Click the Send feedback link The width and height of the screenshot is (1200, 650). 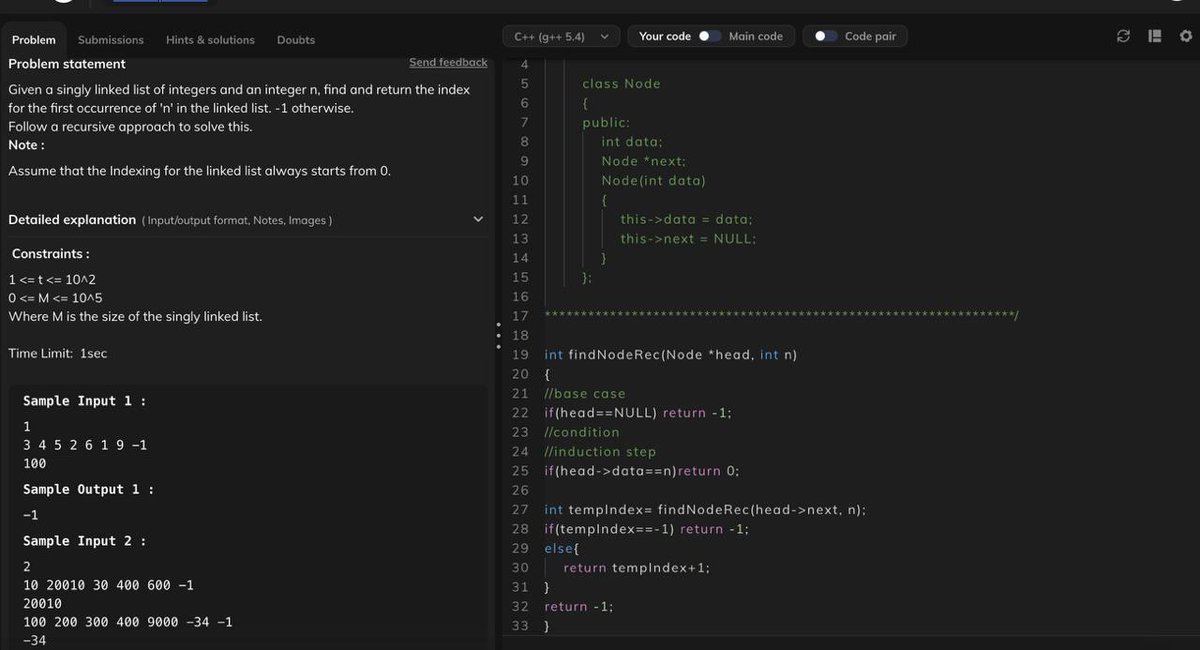[448, 62]
